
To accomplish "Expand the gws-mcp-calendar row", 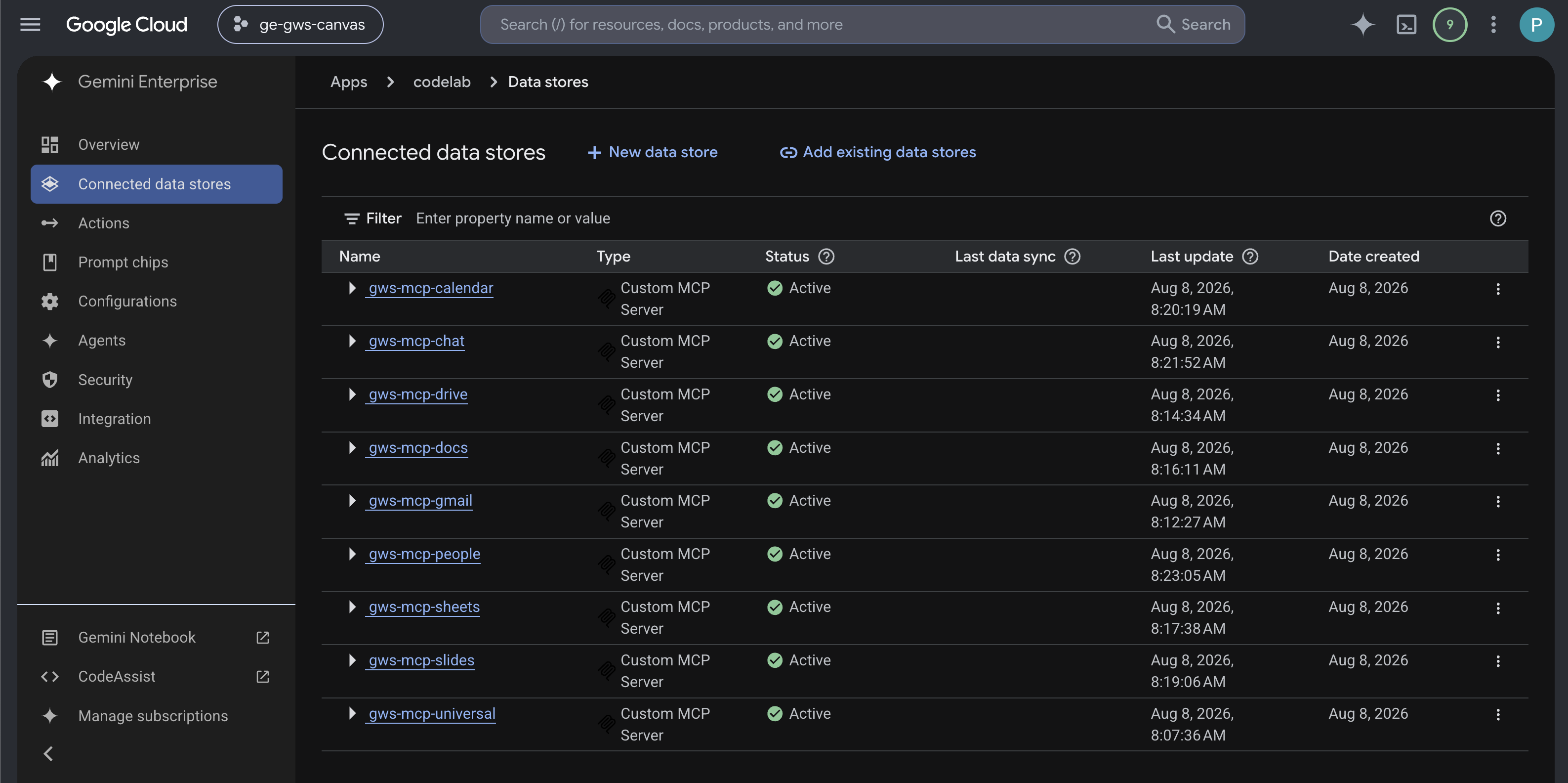I will tap(352, 288).
